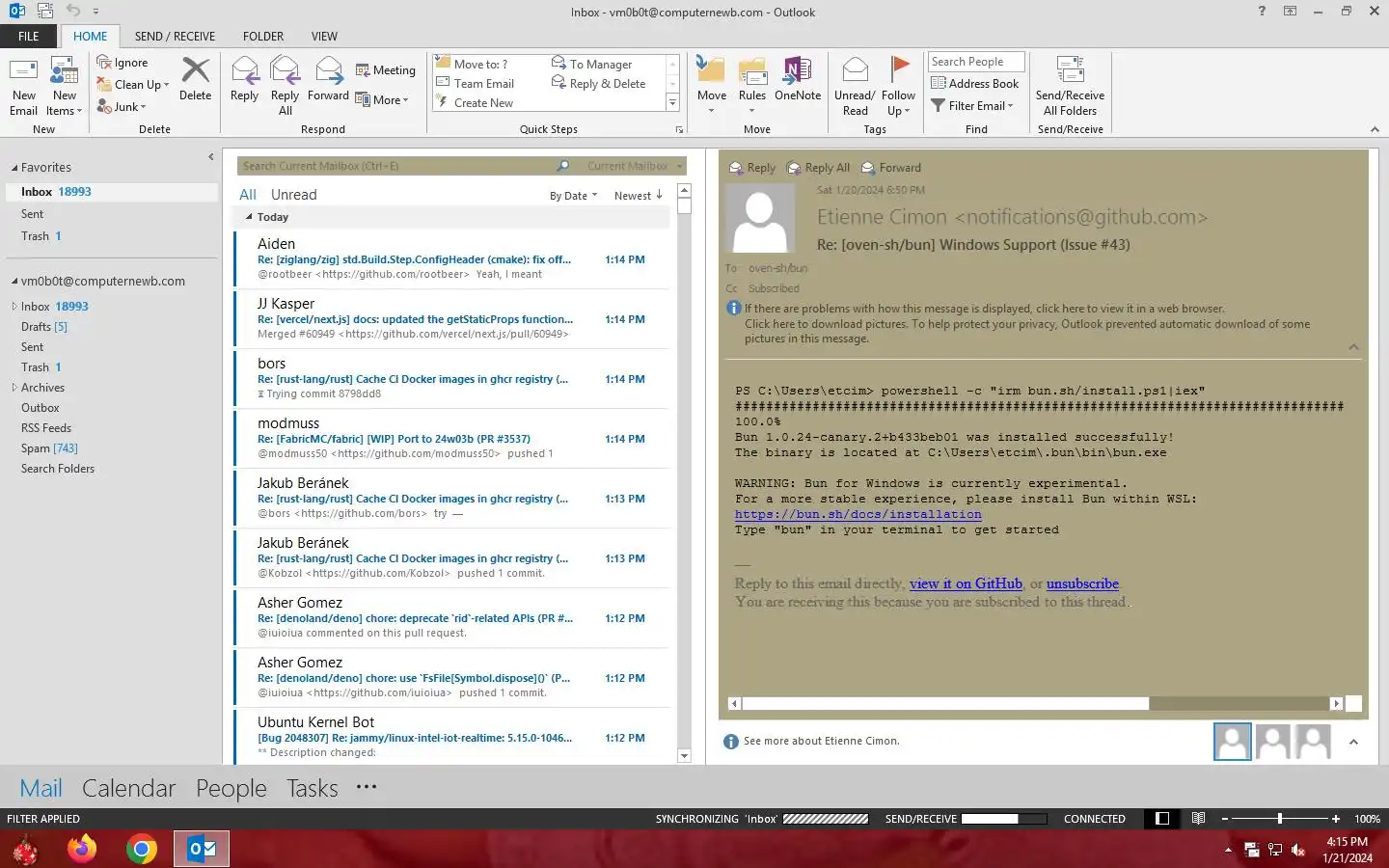The image size is (1389, 868).
Task: Click Send/Receive All Folders
Action: point(1070,87)
